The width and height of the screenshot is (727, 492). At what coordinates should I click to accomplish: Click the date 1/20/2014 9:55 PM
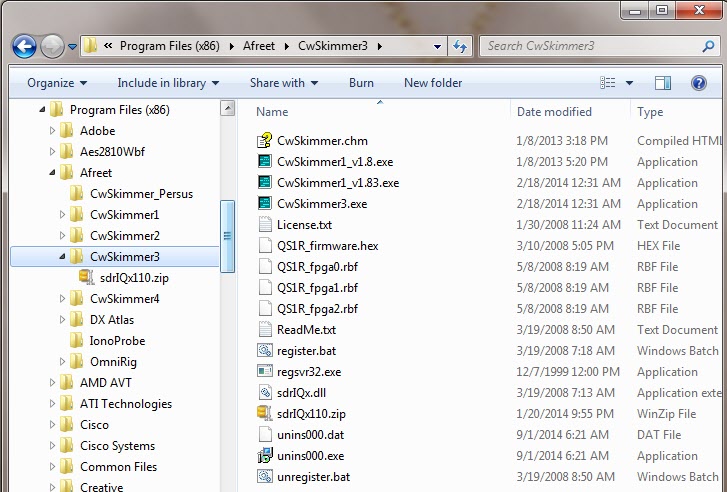click(565, 414)
